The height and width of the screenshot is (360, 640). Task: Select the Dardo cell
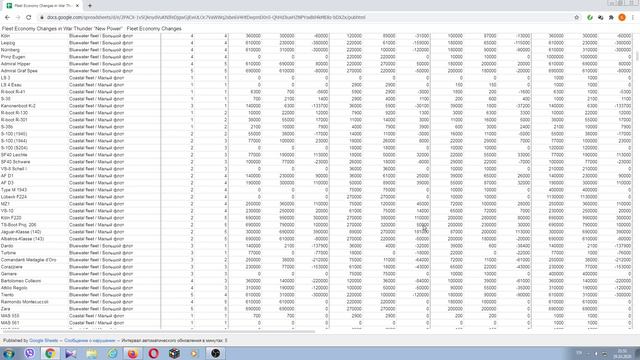click(34, 246)
